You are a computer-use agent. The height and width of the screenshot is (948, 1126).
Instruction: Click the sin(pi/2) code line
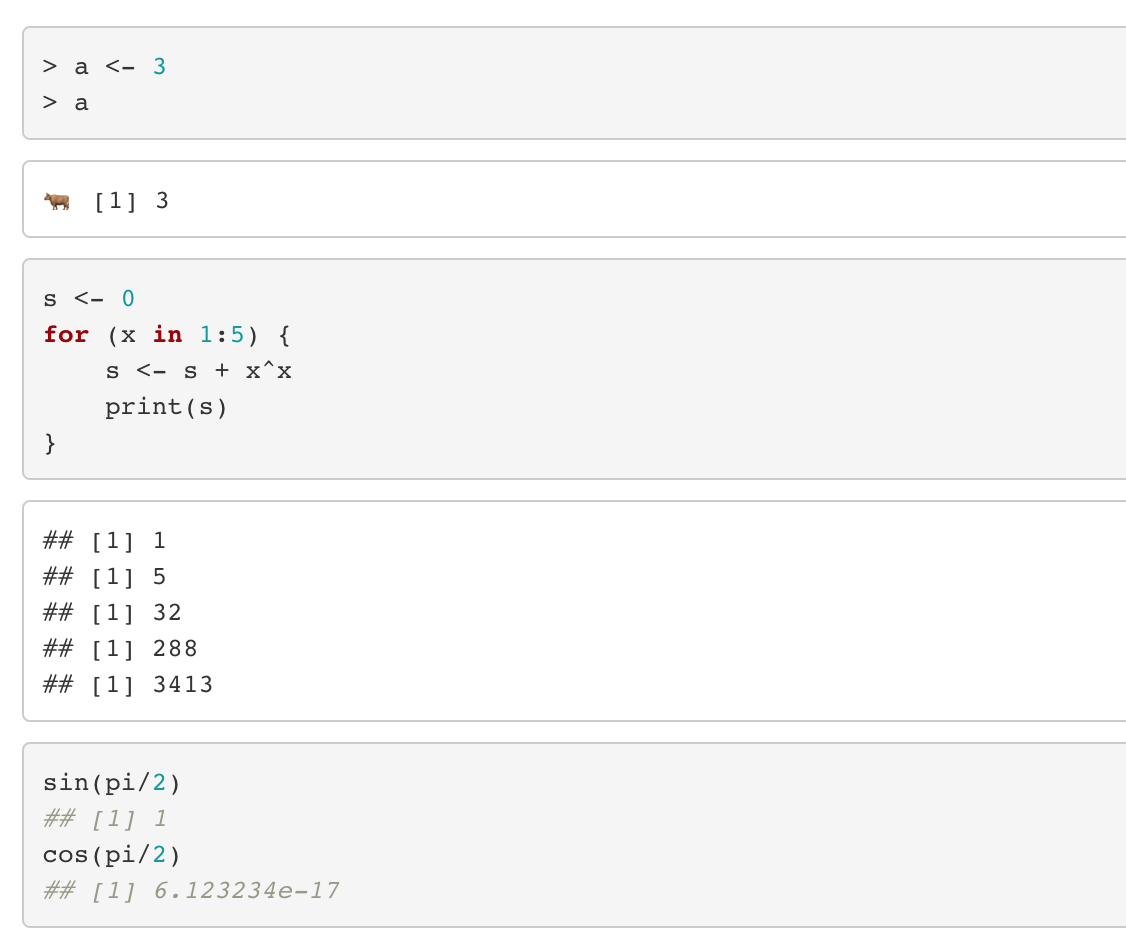112,783
